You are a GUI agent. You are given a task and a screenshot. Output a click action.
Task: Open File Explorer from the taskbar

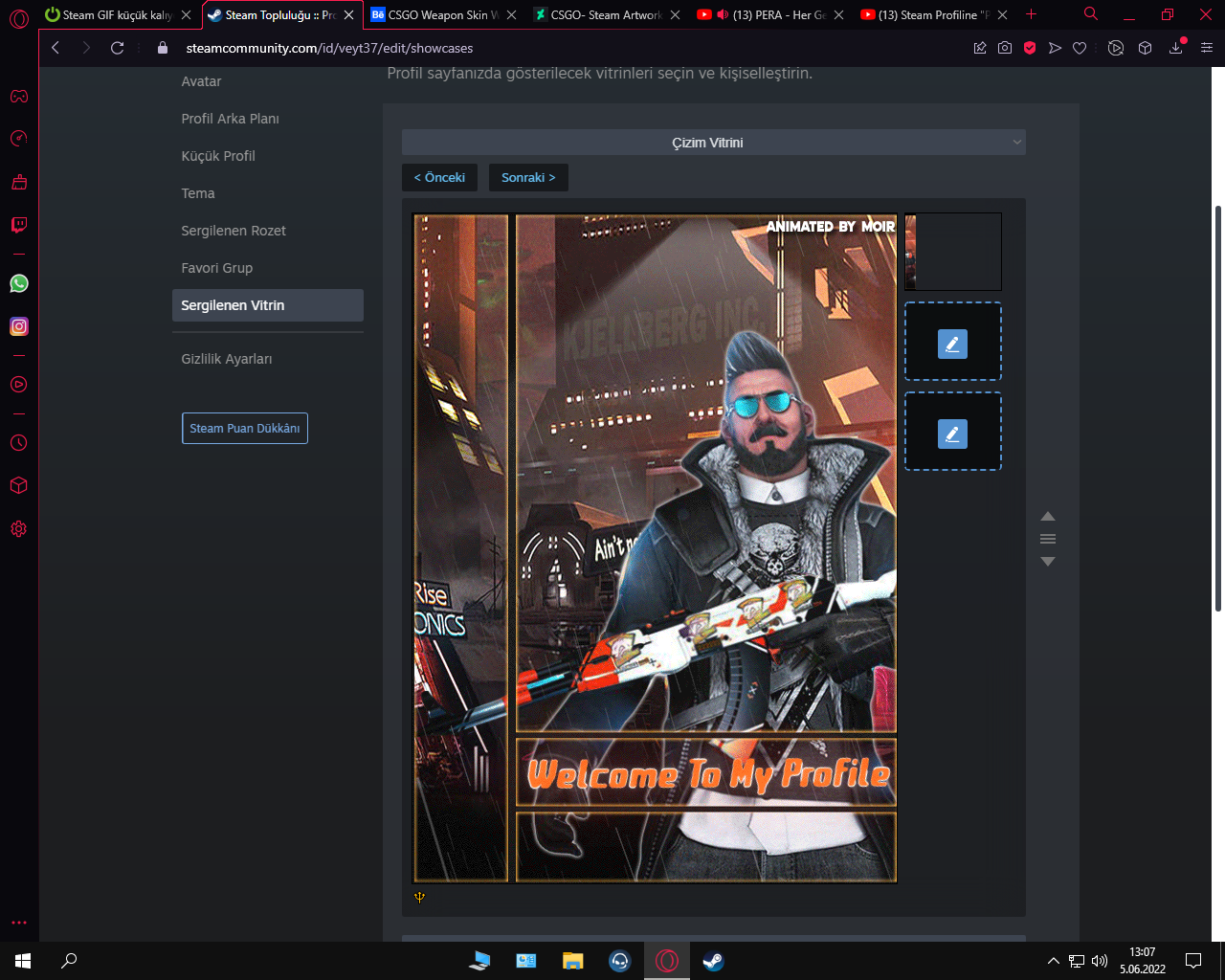pyautogui.click(x=573, y=961)
